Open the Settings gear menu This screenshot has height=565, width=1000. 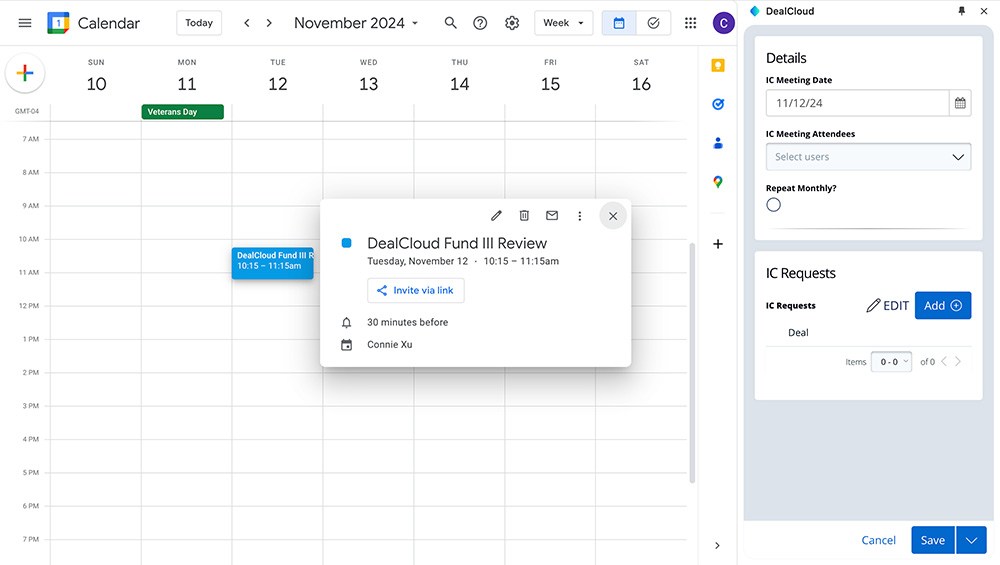click(512, 23)
